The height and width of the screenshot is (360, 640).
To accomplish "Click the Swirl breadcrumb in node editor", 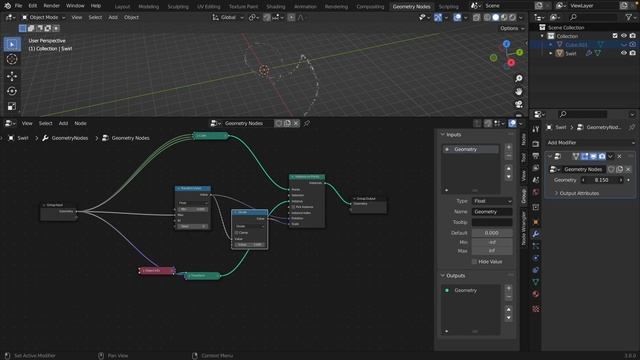I will click(23, 138).
